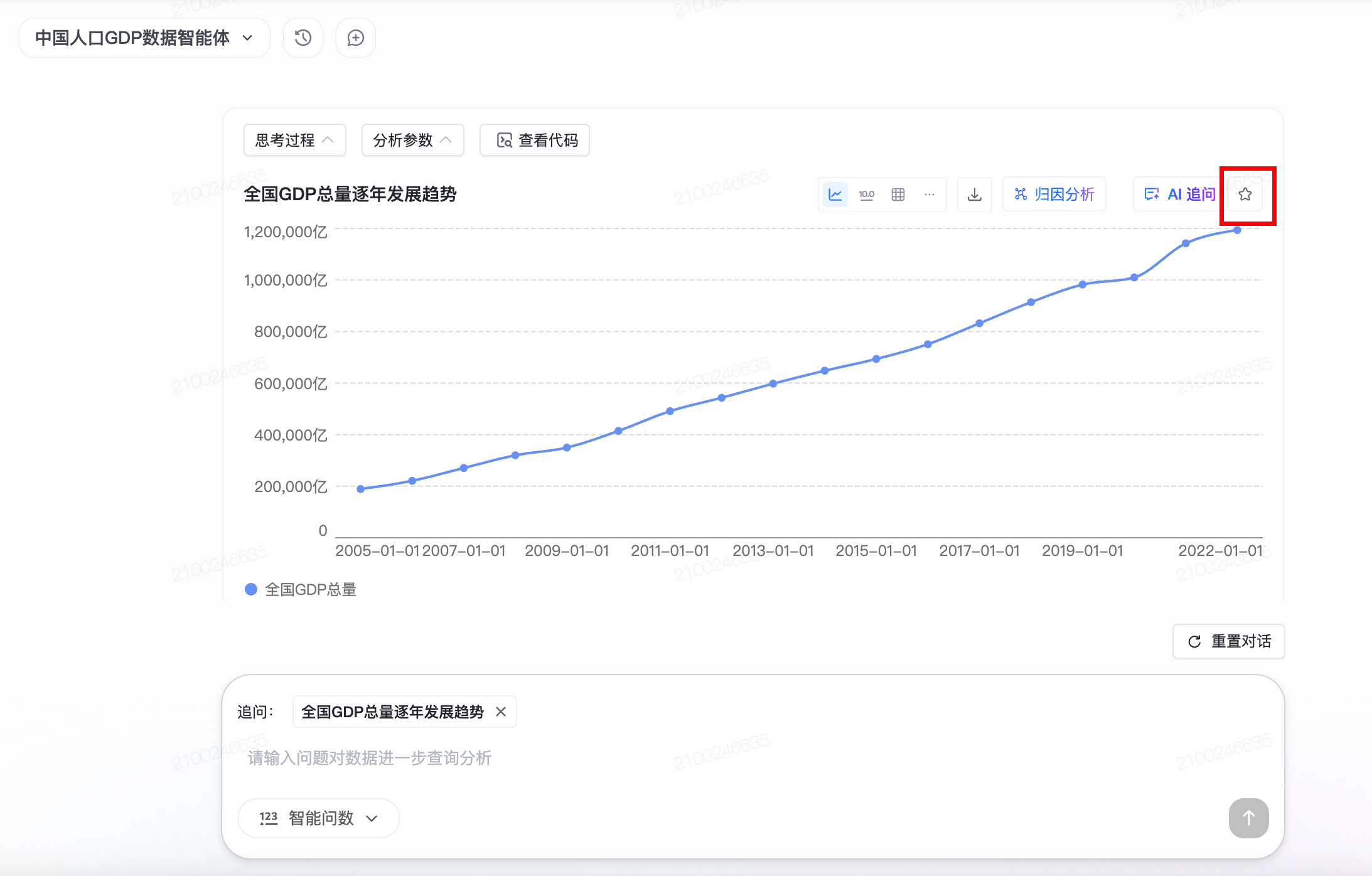Toggle the 全国GDP总量 legend series
Viewport: 1372px width, 876px height.
click(x=301, y=589)
